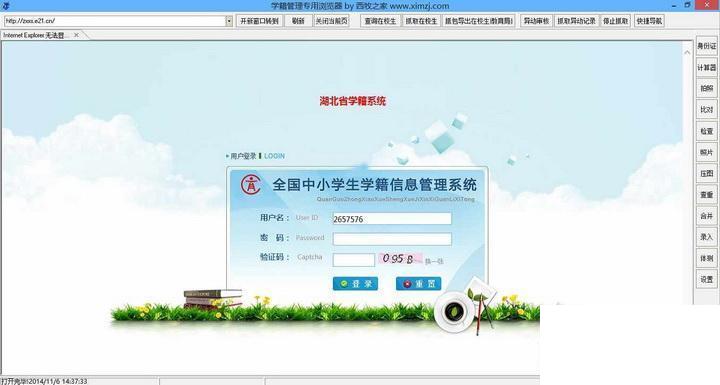Open the 设置 settings sidebar button
This screenshot has width=720, height=385.
706,279
